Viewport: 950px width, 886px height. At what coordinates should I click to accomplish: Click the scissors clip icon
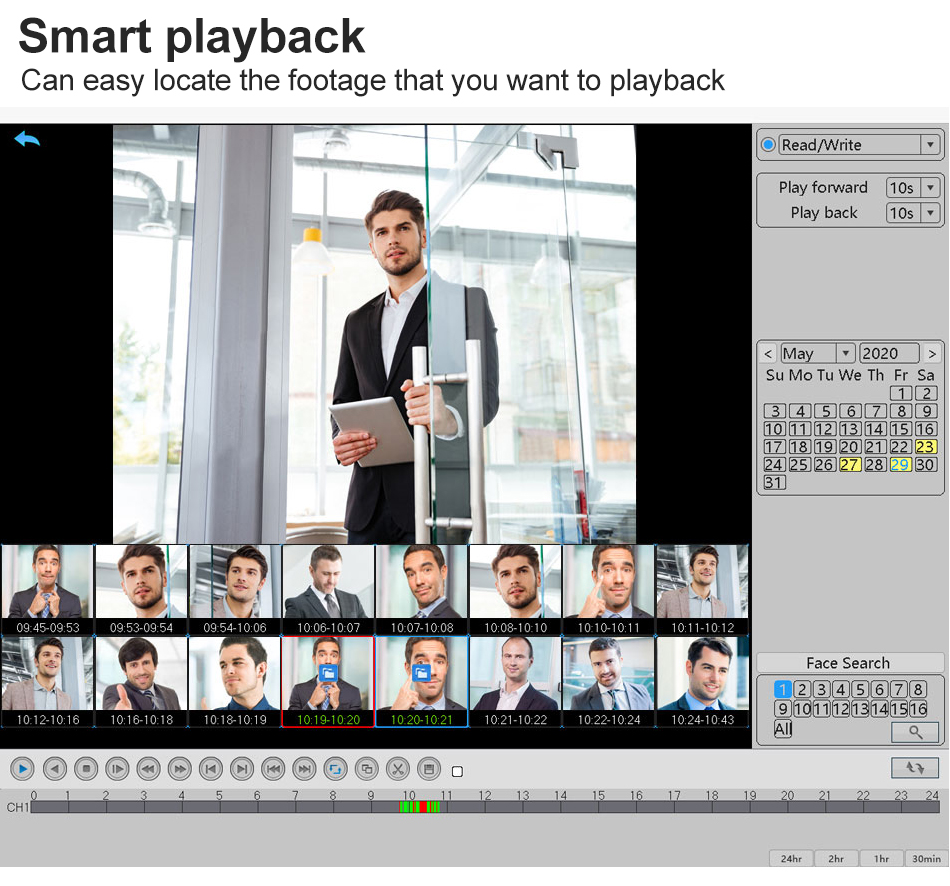pos(397,769)
